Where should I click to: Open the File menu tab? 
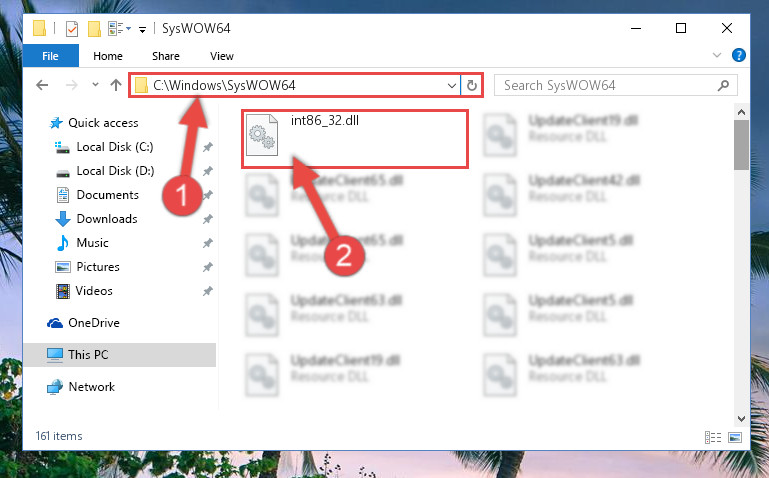(x=51, y=56)
